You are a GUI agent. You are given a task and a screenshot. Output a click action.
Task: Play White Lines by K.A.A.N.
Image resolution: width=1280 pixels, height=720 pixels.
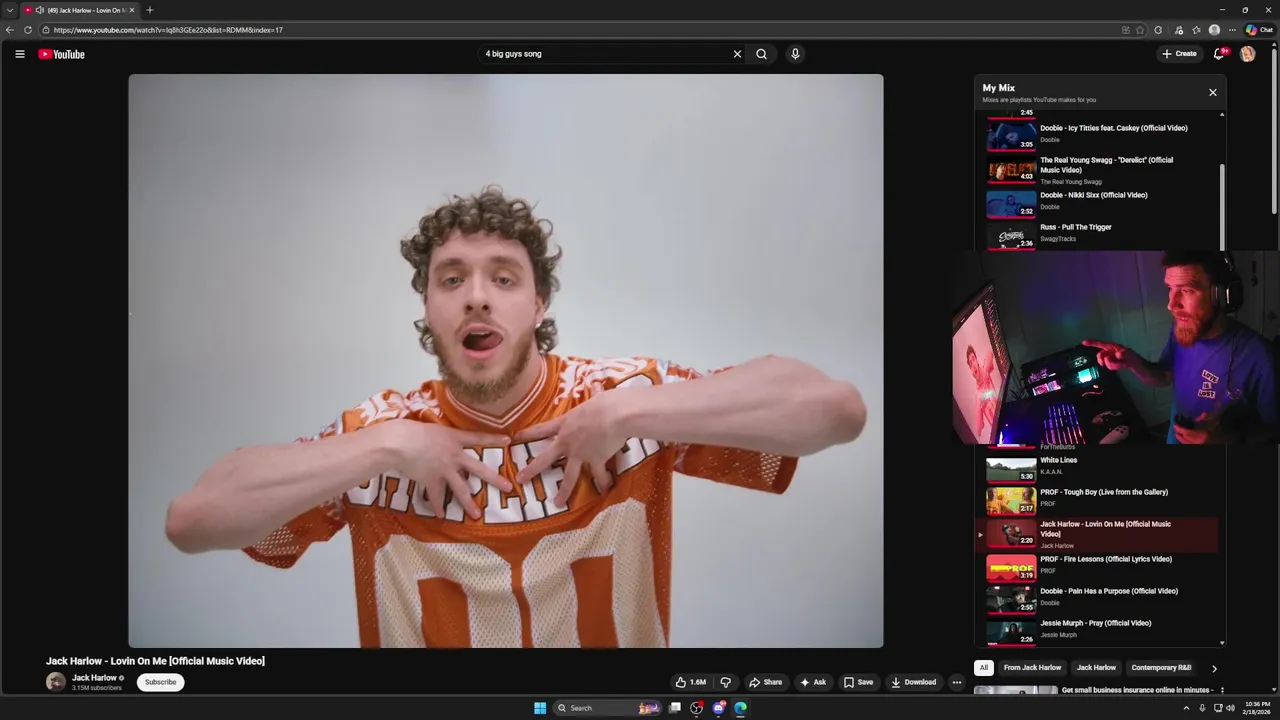[1098, 468]
